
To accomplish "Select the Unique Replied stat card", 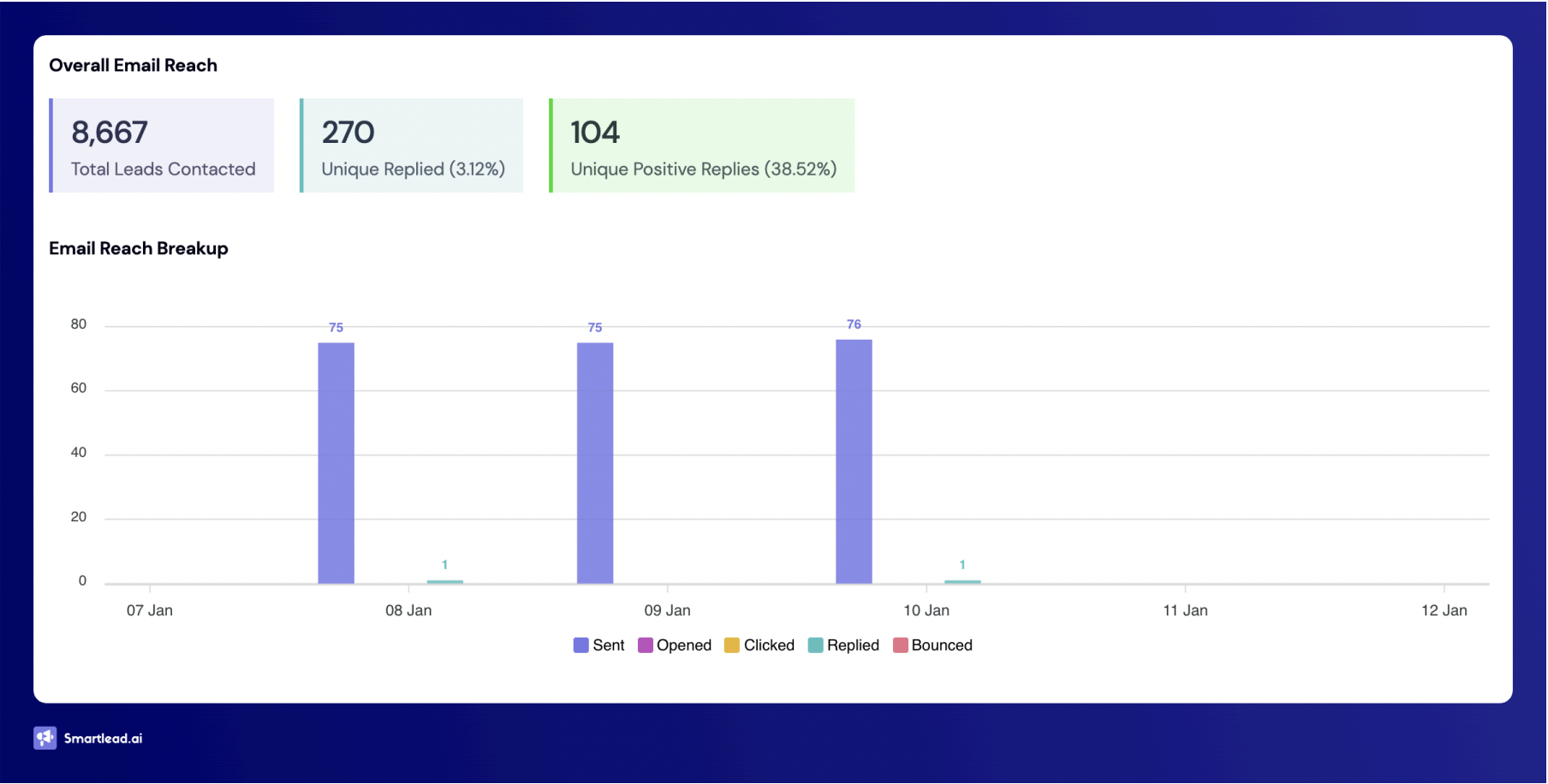I will click(412, 146).
